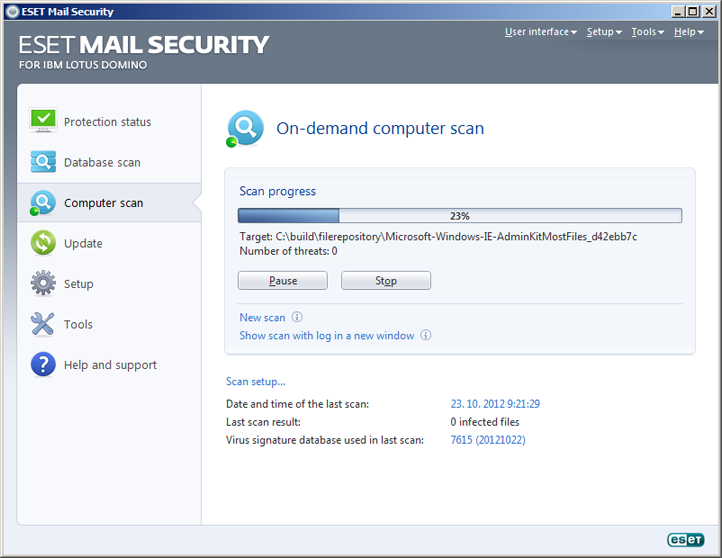Image resolution: width=722 pixels, height=558 pixels.
Task: Click the ESET logo badge at bottom
Action: [x=687, y=540]
